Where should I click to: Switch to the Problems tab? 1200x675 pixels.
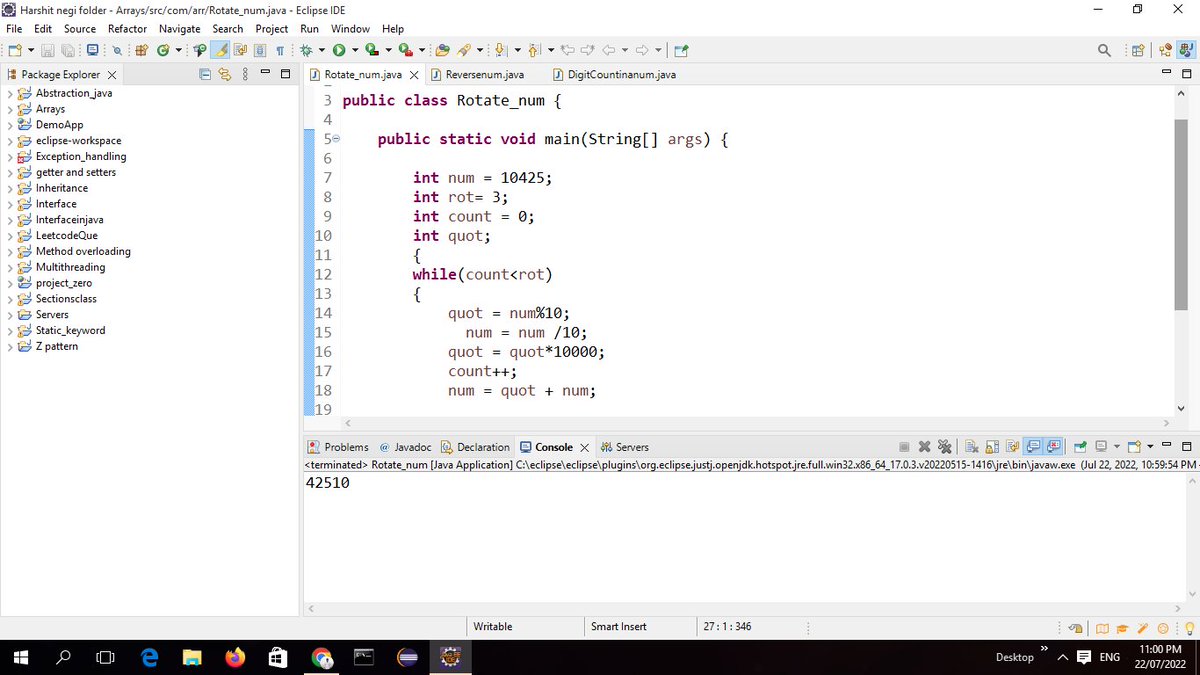tap(339, 447)
